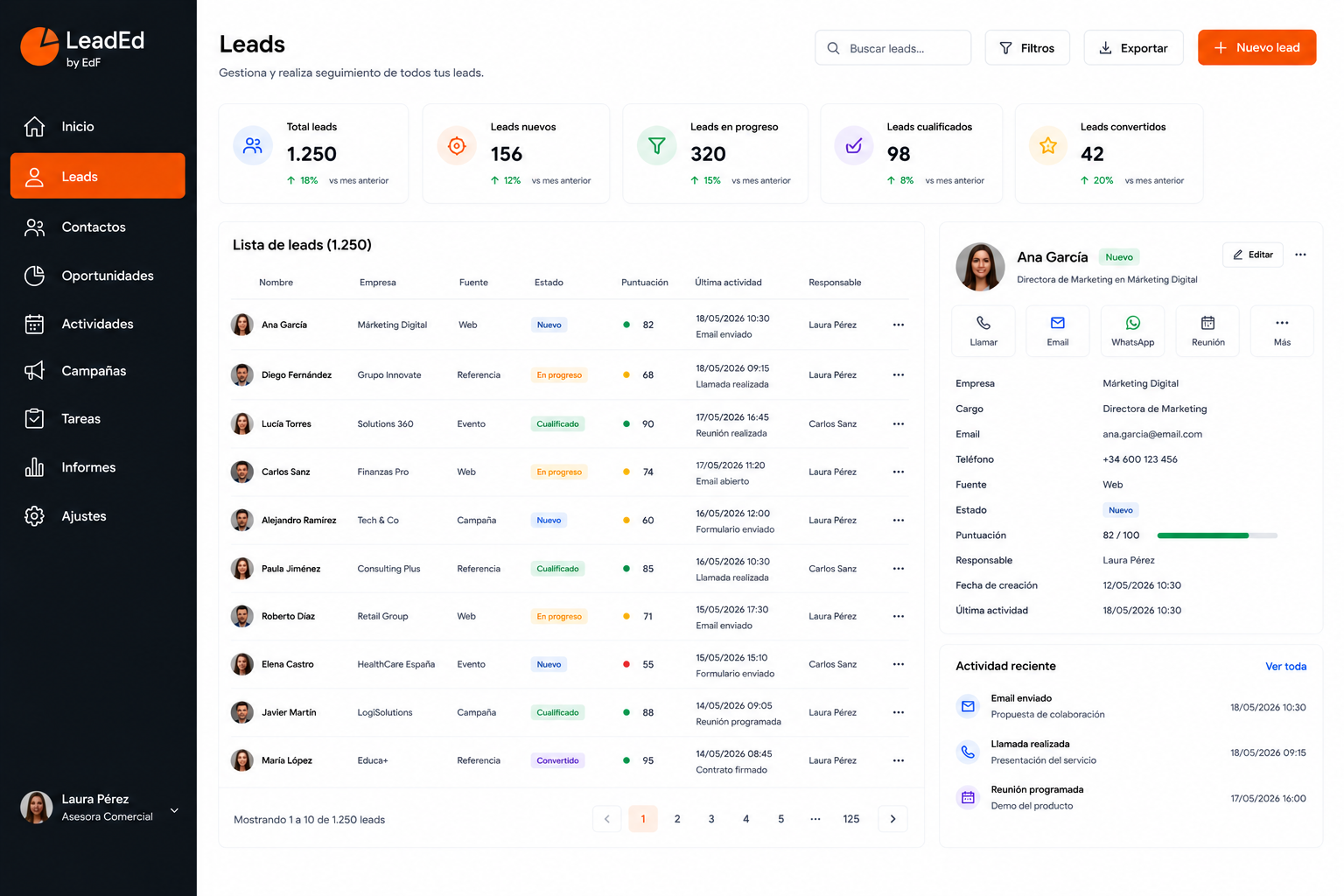Open Más actions in detail panel
1344x896 pixels.
coord(1283,331)
